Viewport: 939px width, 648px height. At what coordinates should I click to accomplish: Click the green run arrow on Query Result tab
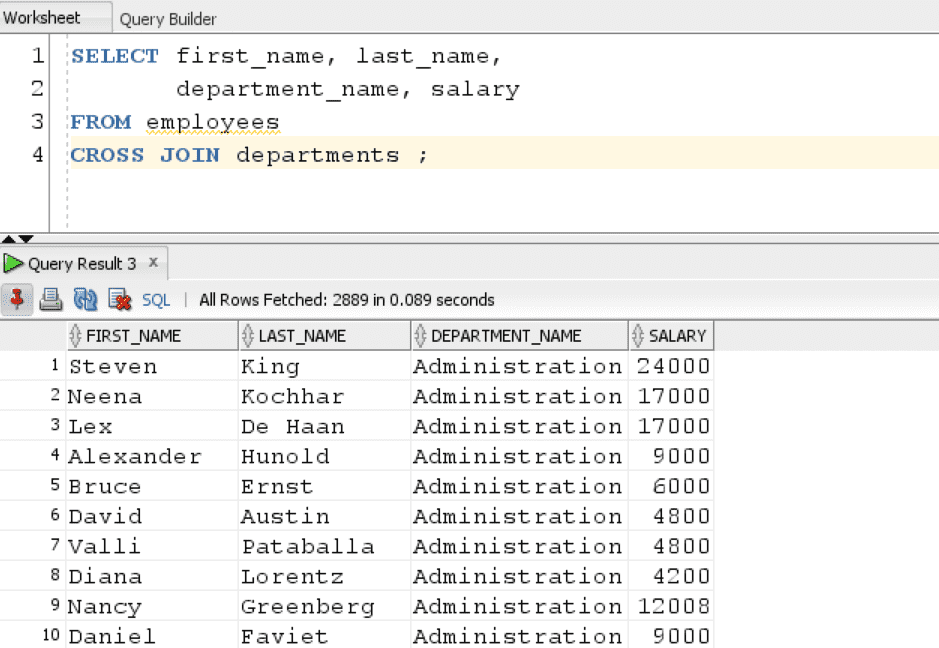pyautogui.click(x=14, y=264)
